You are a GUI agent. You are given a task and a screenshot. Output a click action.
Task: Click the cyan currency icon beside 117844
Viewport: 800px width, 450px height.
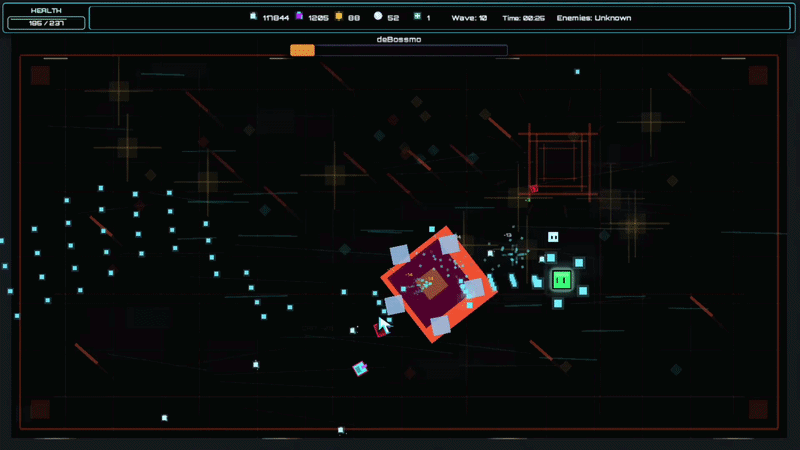(253, 16)
